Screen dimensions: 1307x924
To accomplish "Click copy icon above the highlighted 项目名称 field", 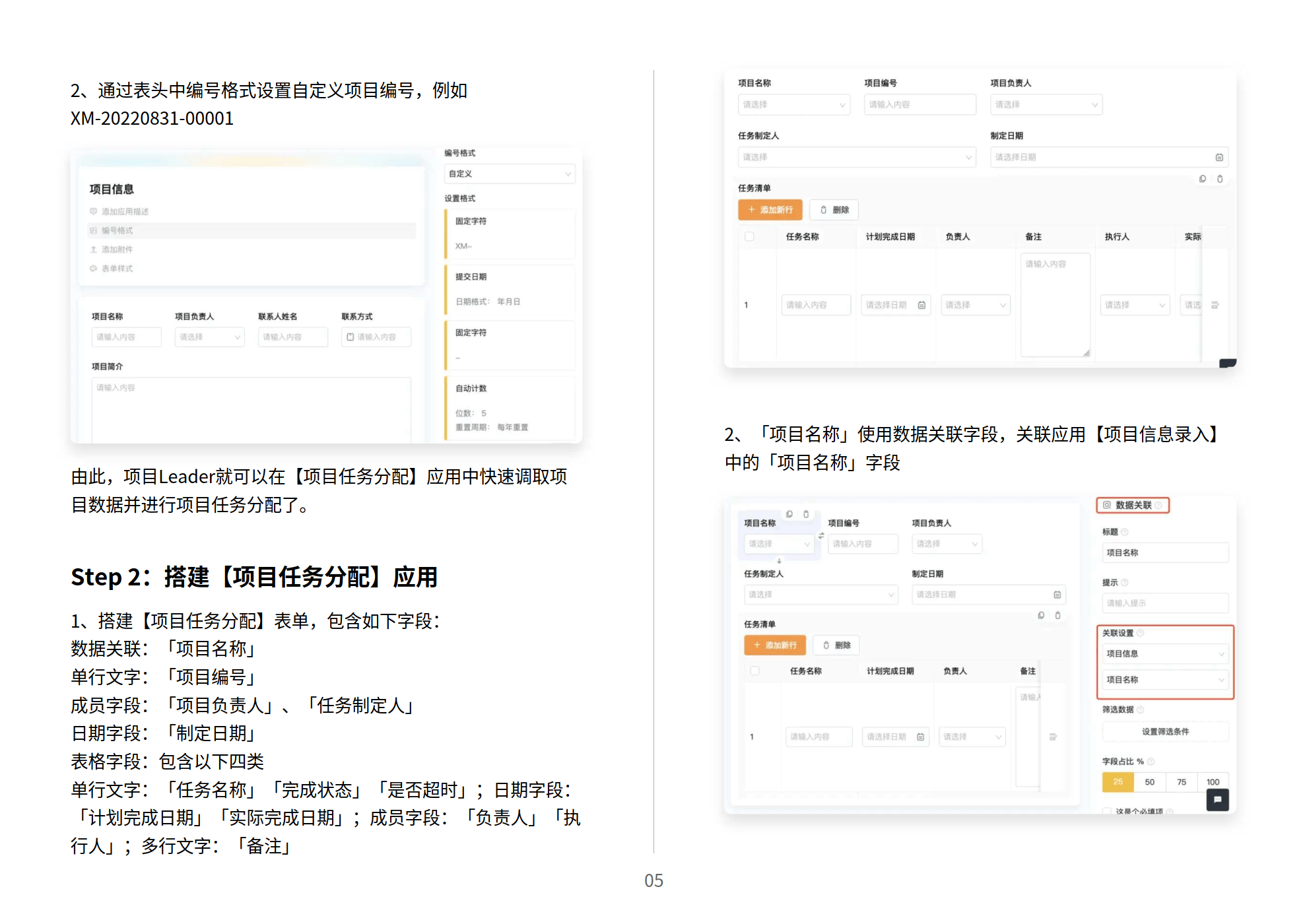I will (x=789, y=514).
